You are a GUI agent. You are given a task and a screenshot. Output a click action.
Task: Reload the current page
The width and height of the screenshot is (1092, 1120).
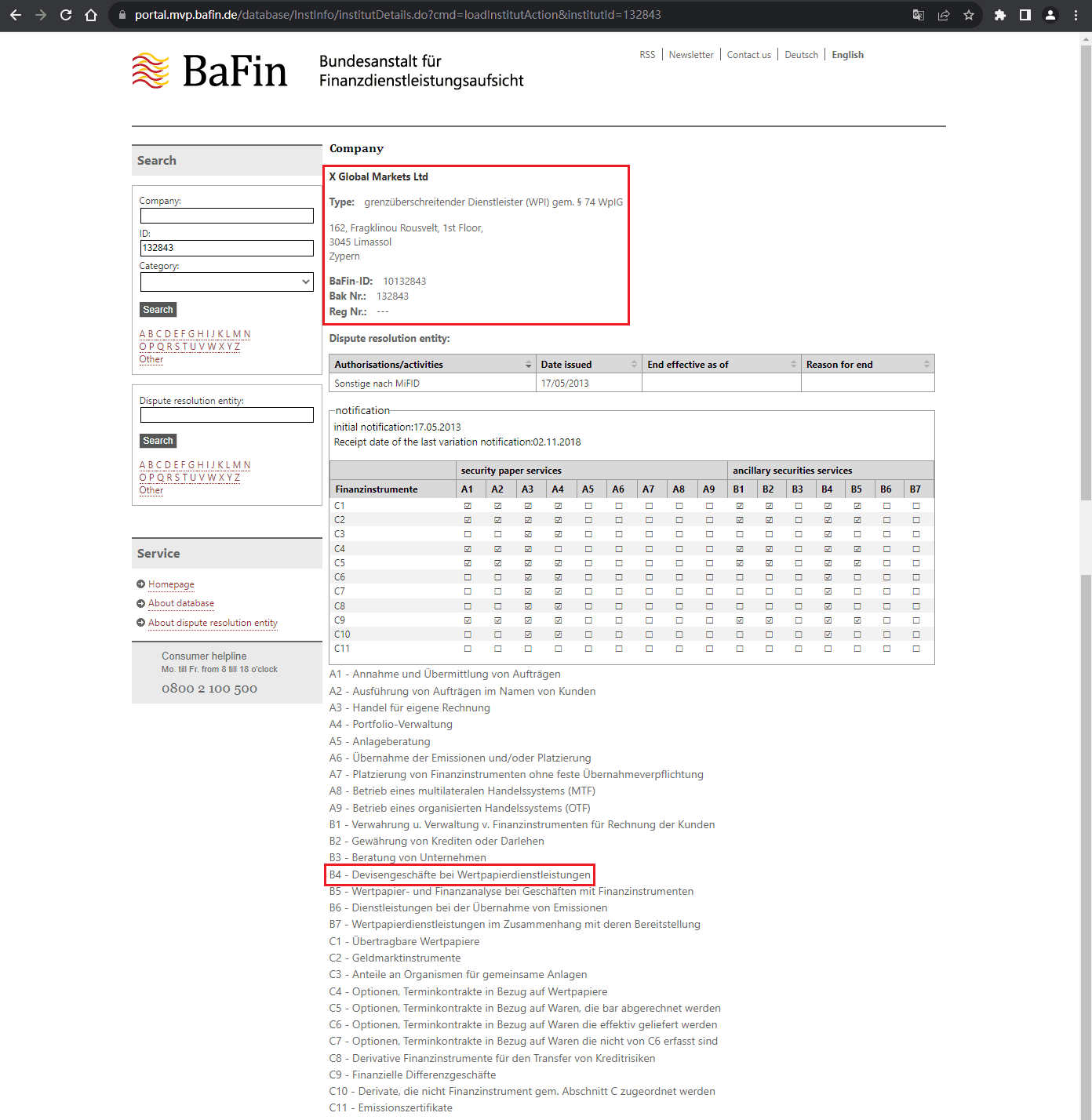pos(66,15)
